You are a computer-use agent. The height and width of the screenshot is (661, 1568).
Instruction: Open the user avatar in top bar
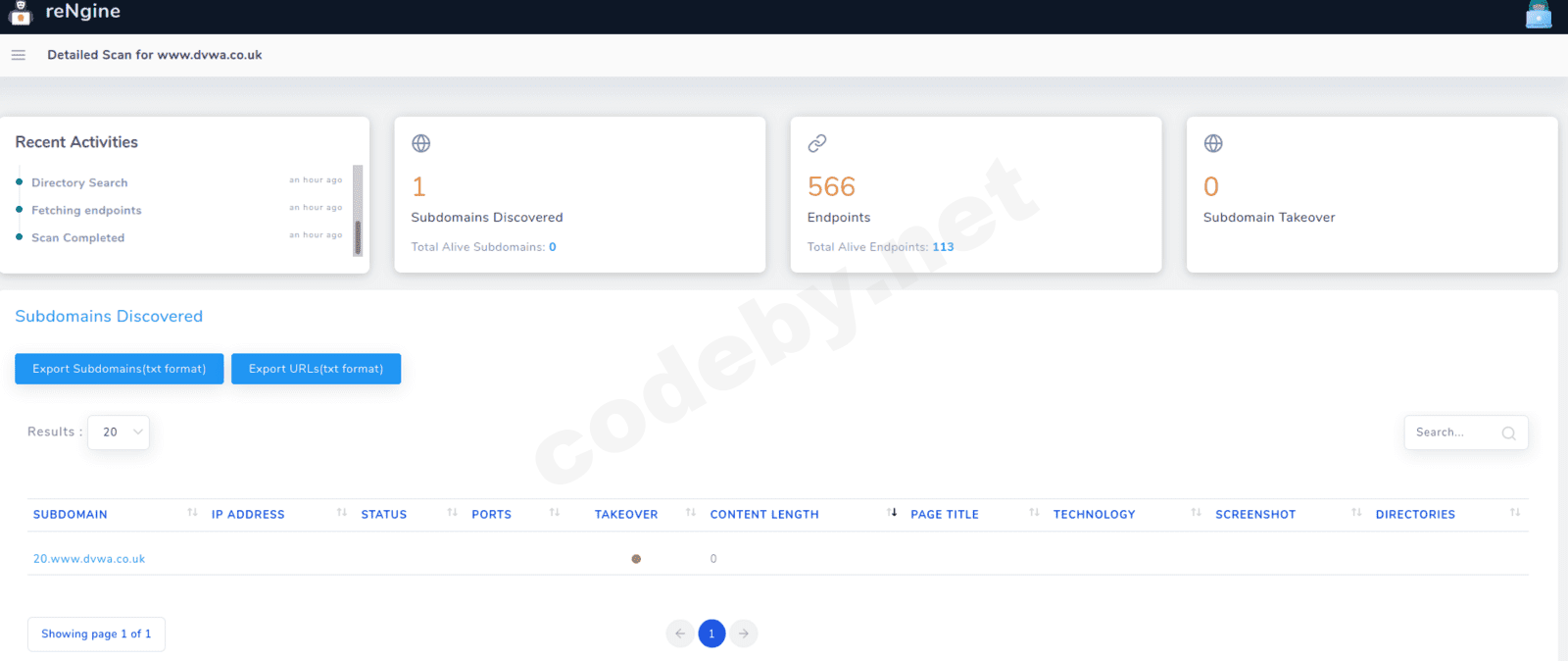coord(1539,14)
